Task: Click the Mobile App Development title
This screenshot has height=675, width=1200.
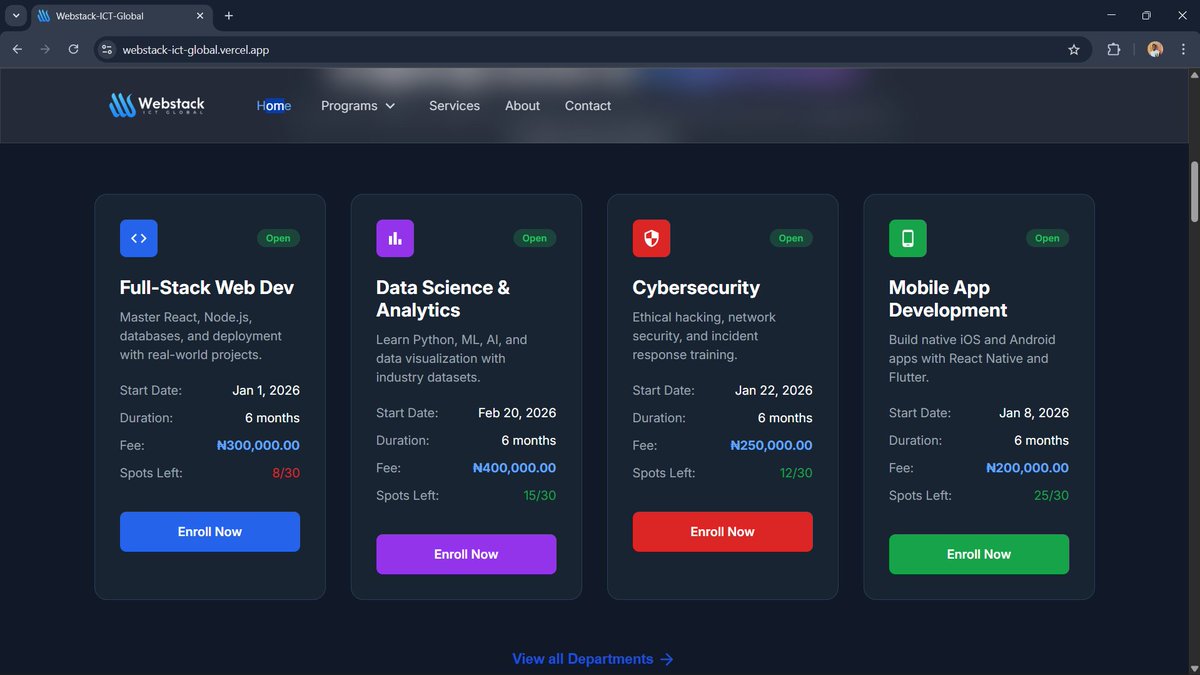Action: pyautogui.click(x=948, y=299)
